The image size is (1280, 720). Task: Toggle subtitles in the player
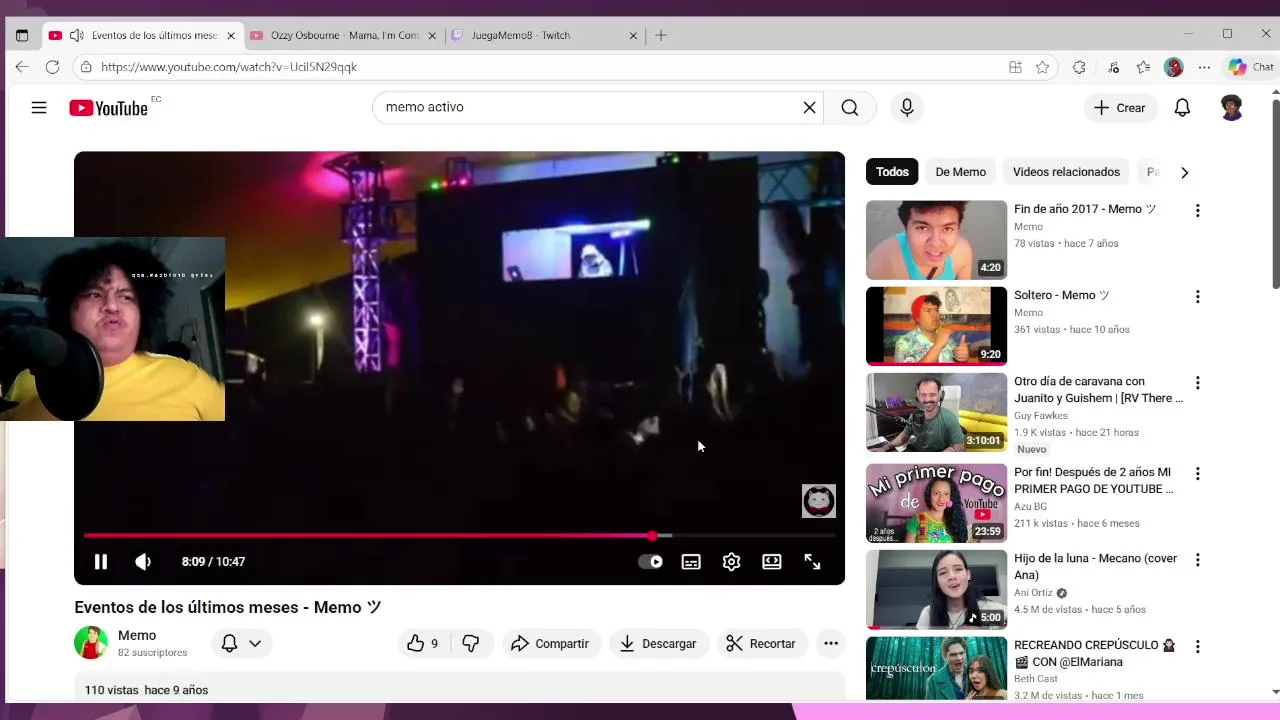tap(691, 562)
